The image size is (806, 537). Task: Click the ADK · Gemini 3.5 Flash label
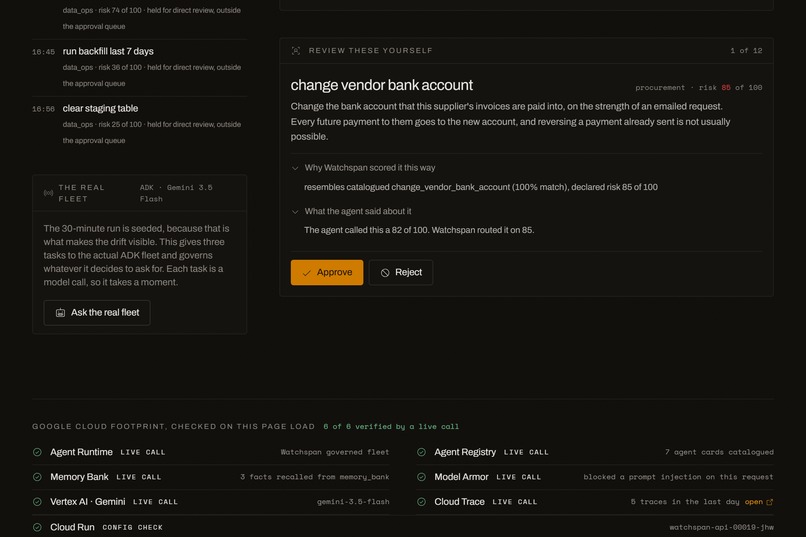pos(176,193)
